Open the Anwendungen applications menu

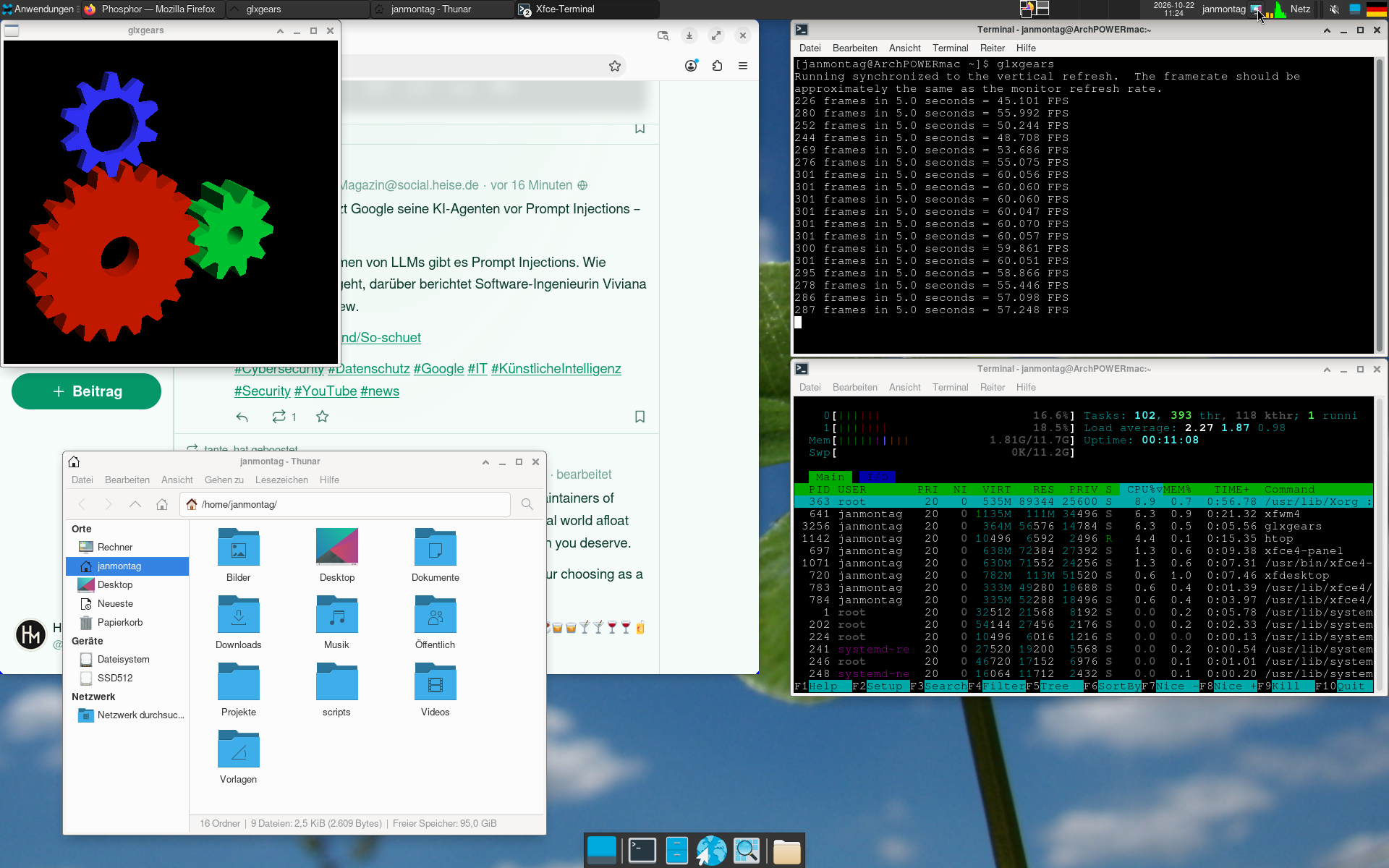coord(40,9)
